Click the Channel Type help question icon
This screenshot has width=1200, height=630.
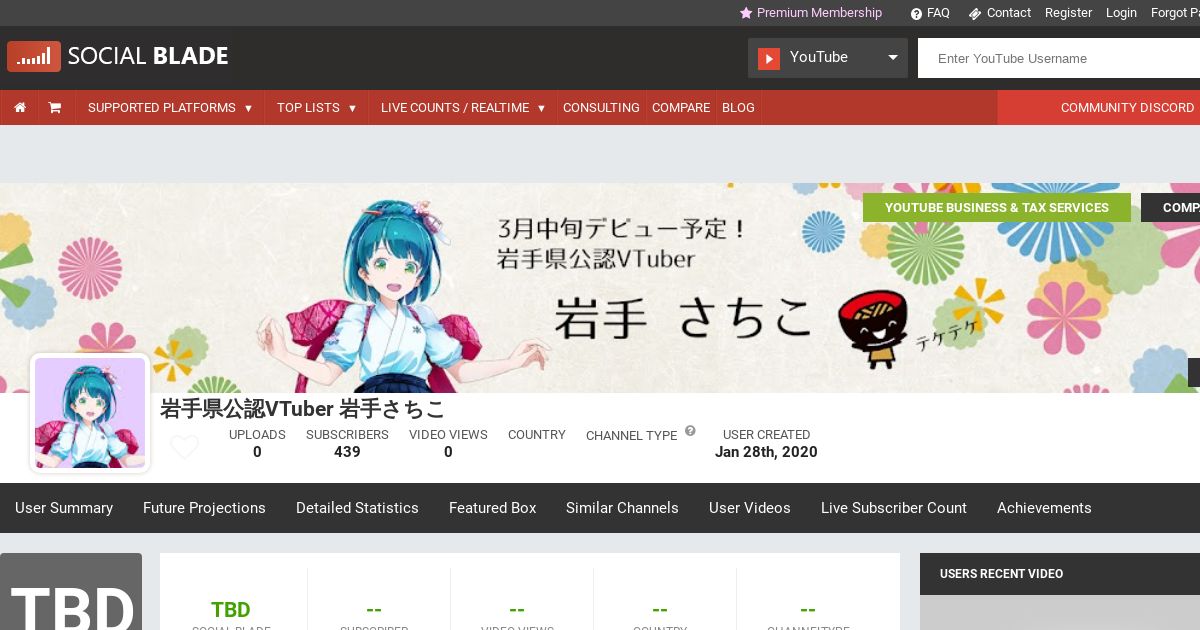(x=690, y=431)
